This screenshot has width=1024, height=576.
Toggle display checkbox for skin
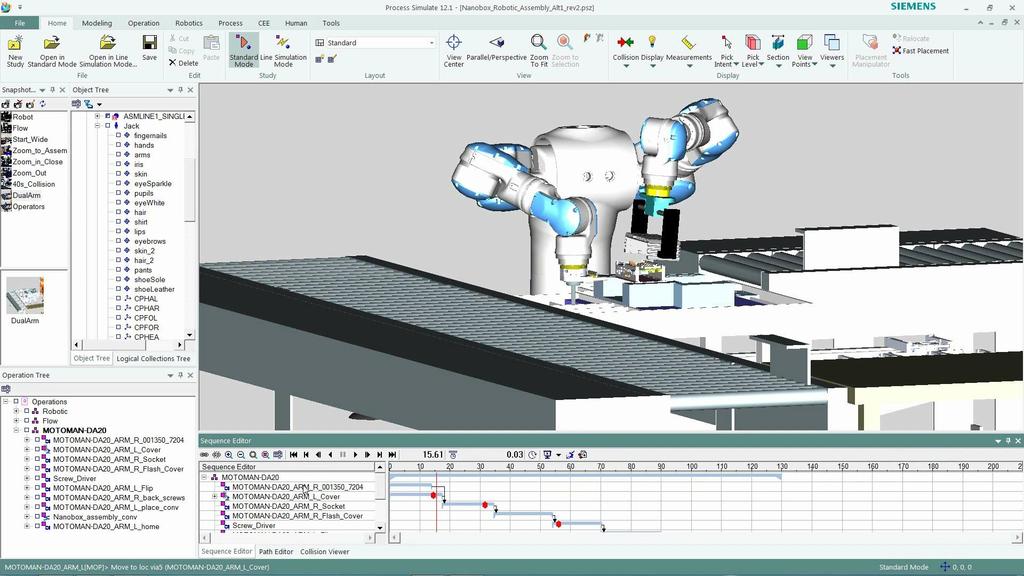[118, 174]
